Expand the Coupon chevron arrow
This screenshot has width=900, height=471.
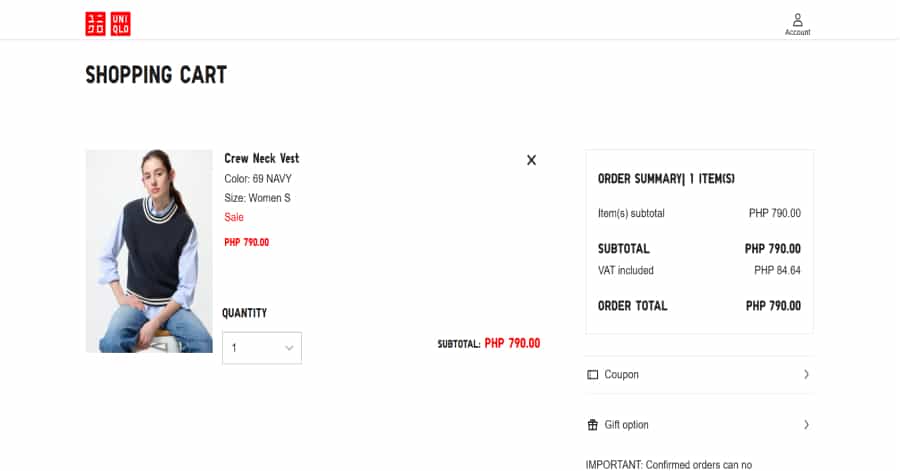click(806, 375)
